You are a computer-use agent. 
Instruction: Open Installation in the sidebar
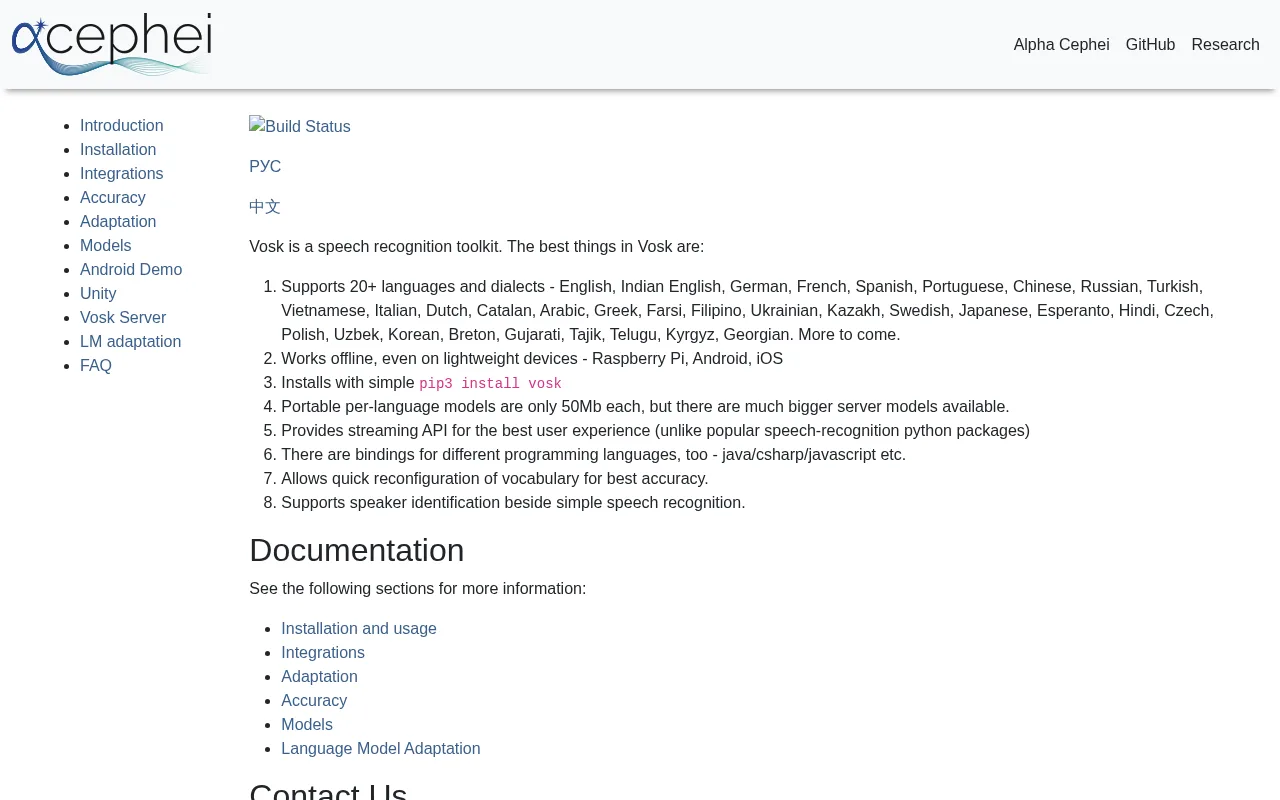point(118,150)
